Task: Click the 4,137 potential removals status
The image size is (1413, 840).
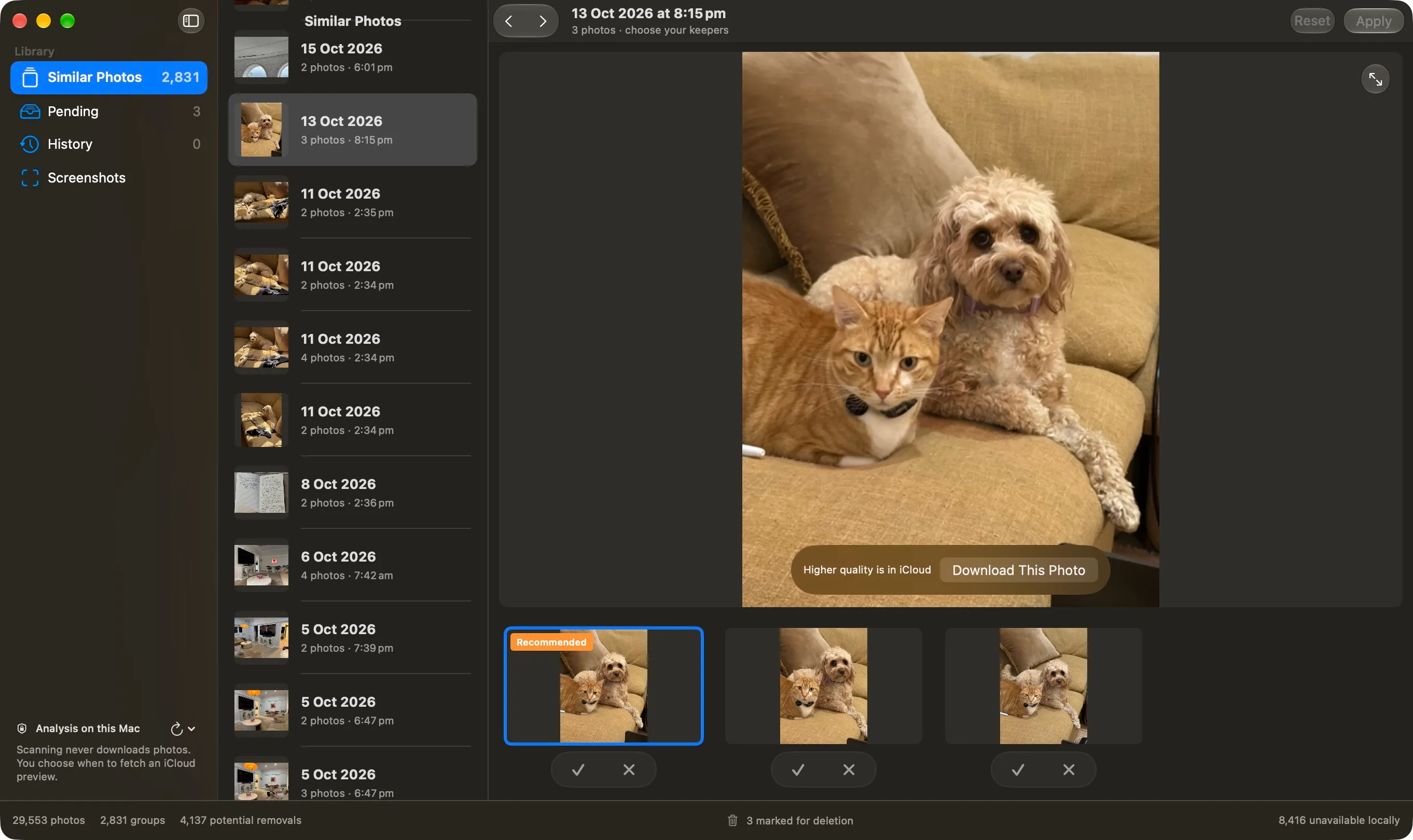Action: [x=241, y=820]
